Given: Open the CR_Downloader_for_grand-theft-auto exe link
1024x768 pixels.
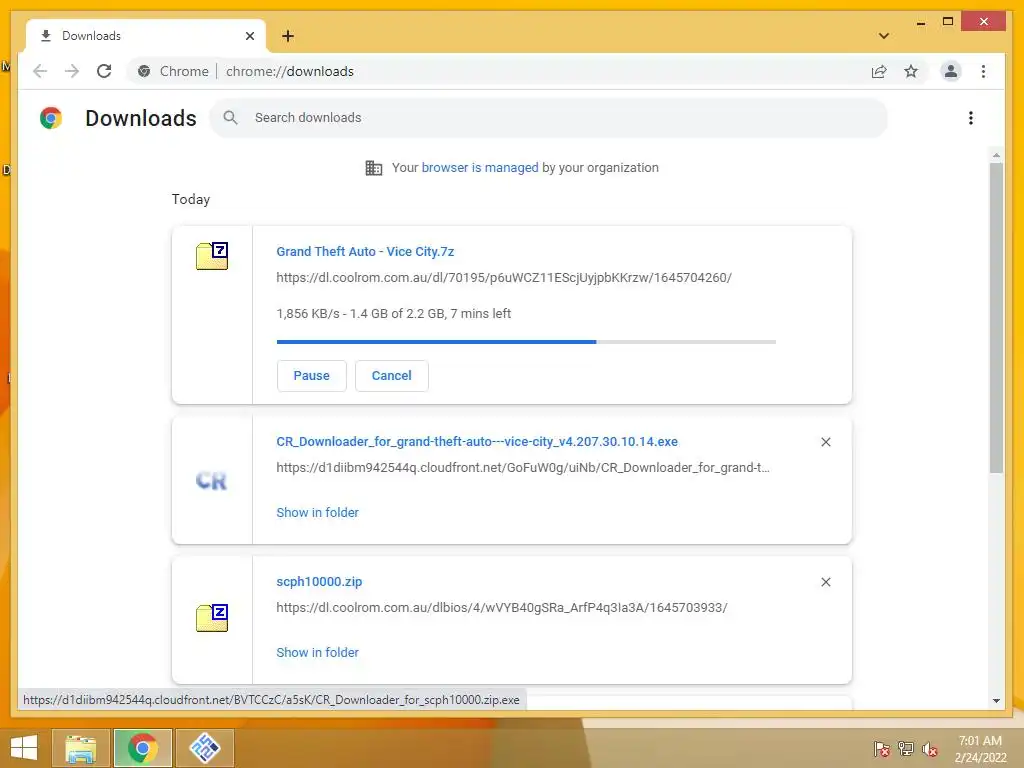Looking at the screenshot, I should pos(477,441).
